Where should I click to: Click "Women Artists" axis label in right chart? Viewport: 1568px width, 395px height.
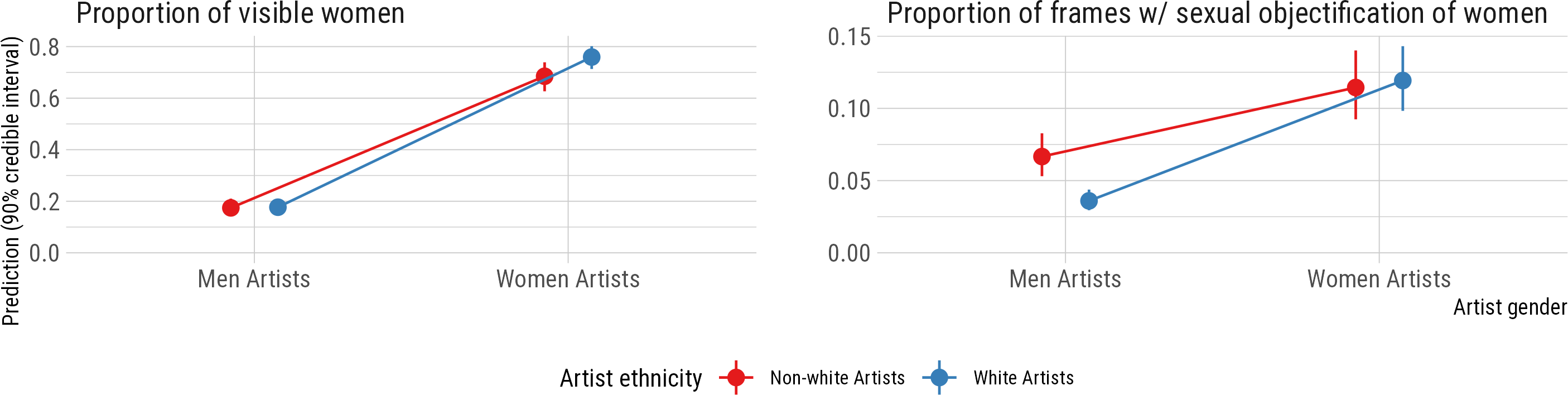[x=1379, y=280]
